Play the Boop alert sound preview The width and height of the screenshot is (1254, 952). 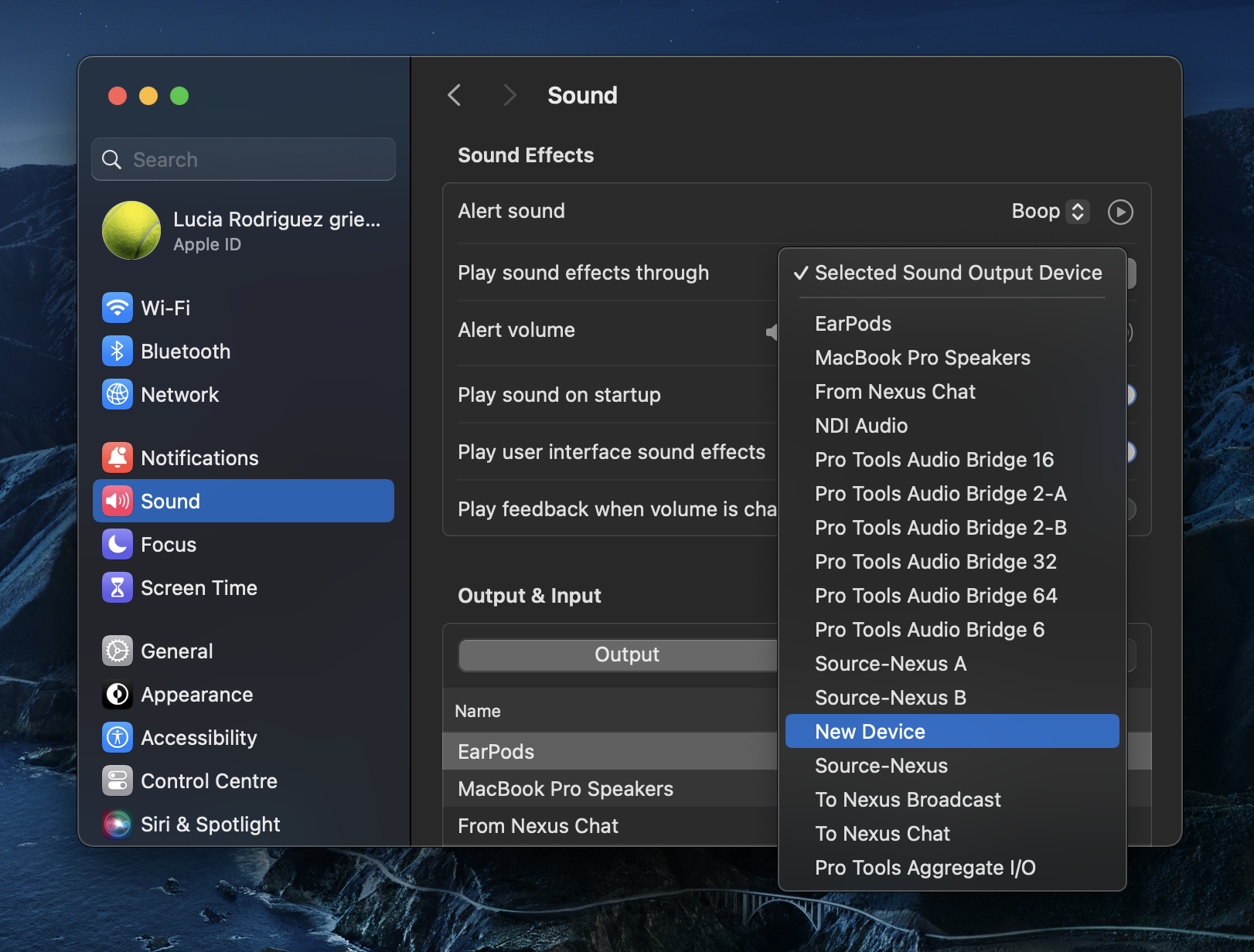(1120, 212)
